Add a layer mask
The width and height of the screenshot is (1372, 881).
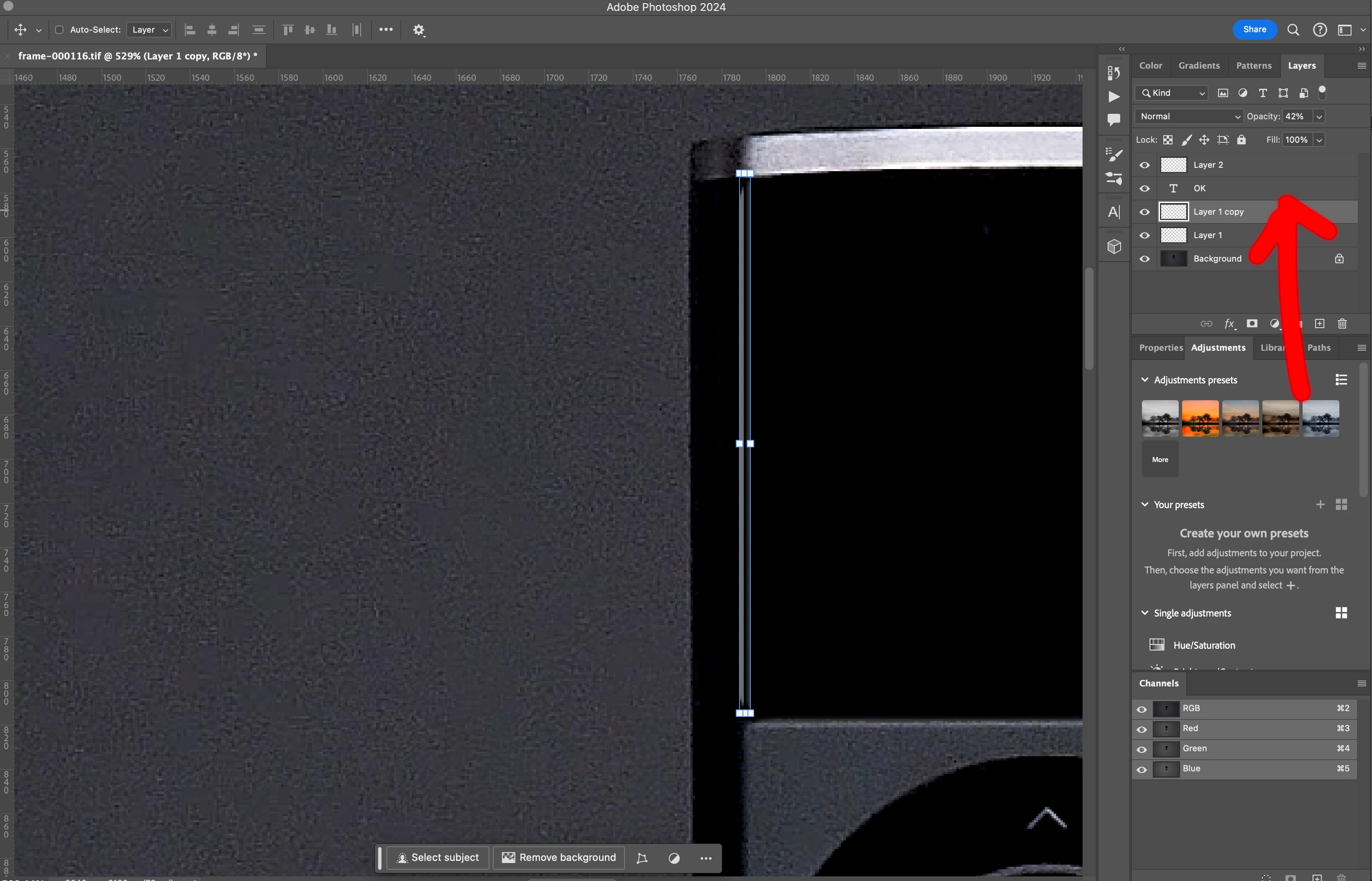(1252, 324)
